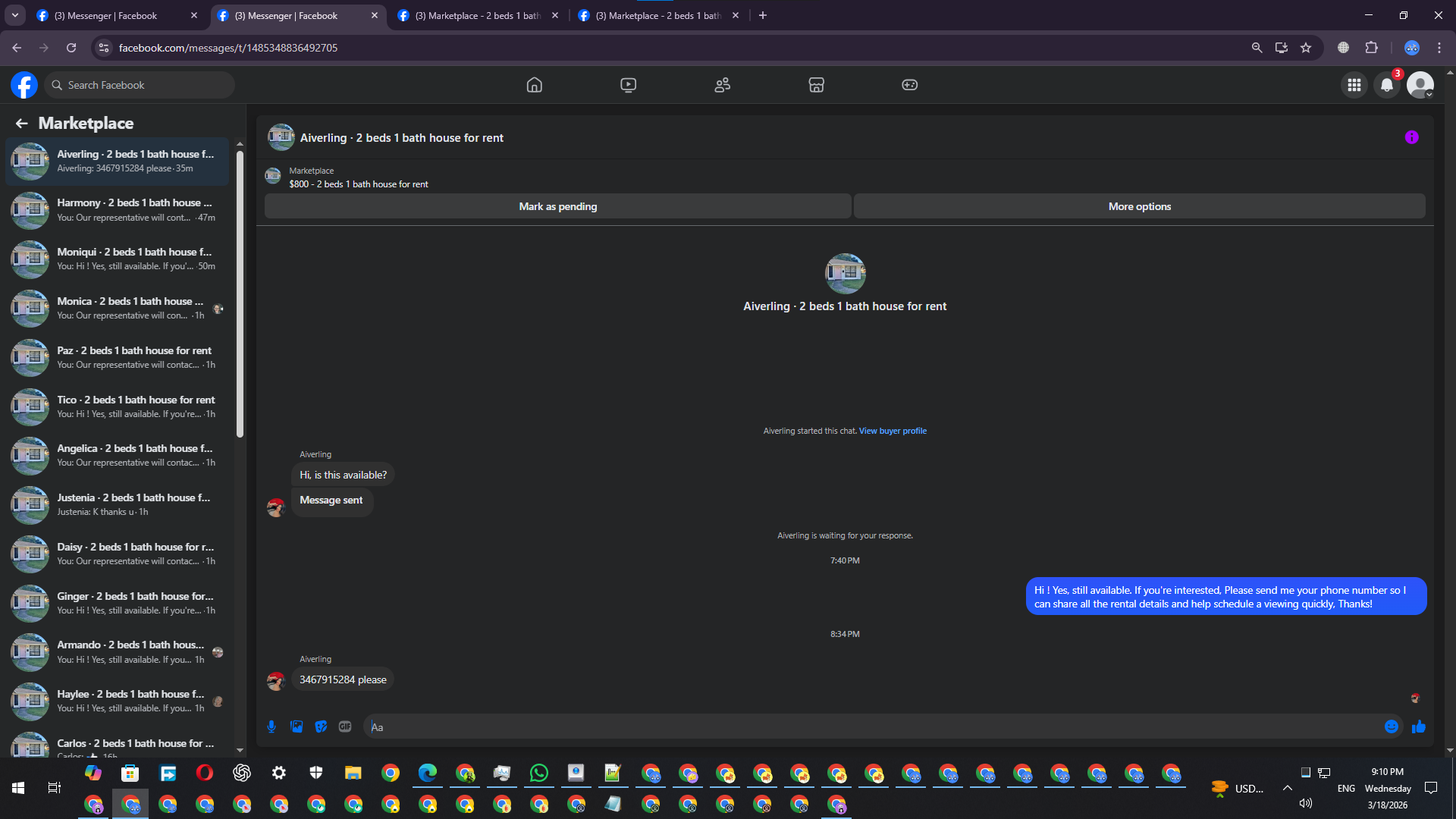
Task: Open the Facebook apps grid menu
Action: point(1354,85)
